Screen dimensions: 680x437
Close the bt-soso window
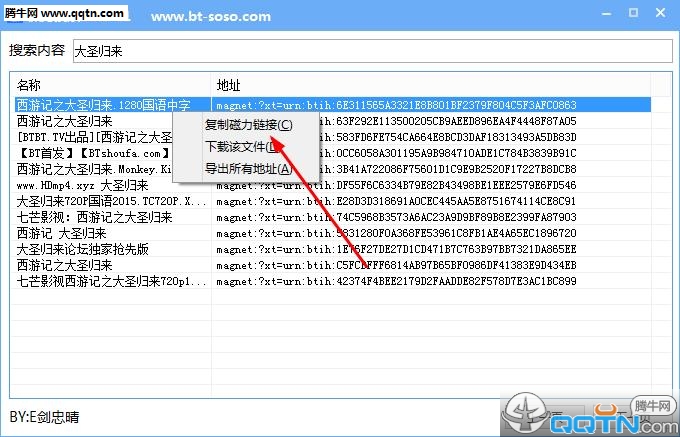(660, 13)
